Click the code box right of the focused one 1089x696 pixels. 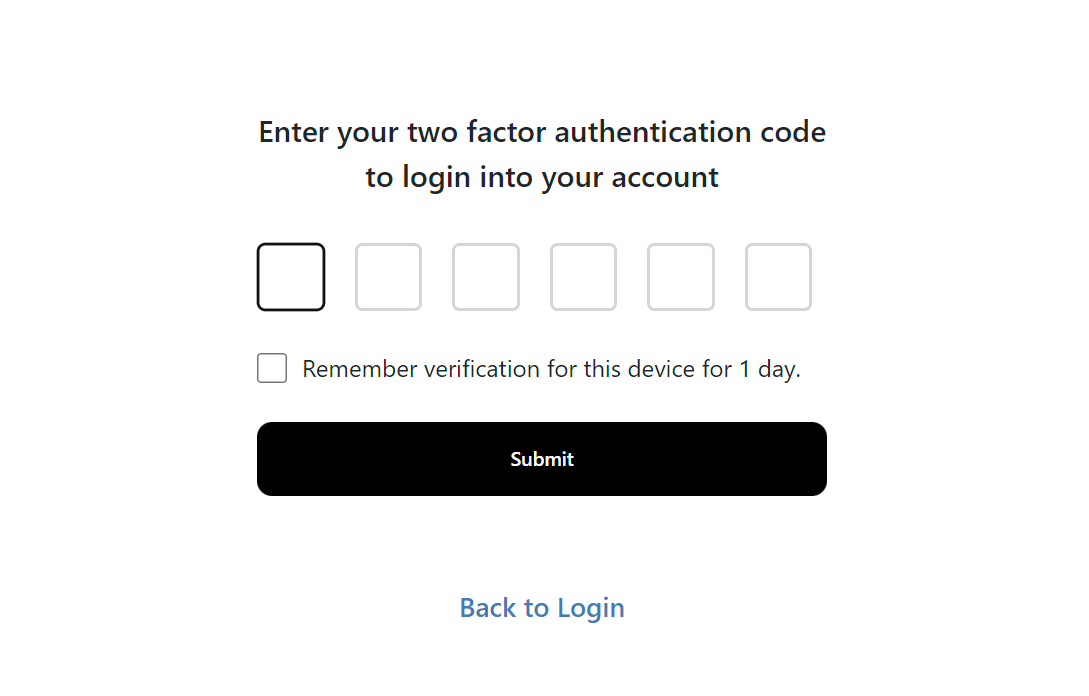[388, 277]
